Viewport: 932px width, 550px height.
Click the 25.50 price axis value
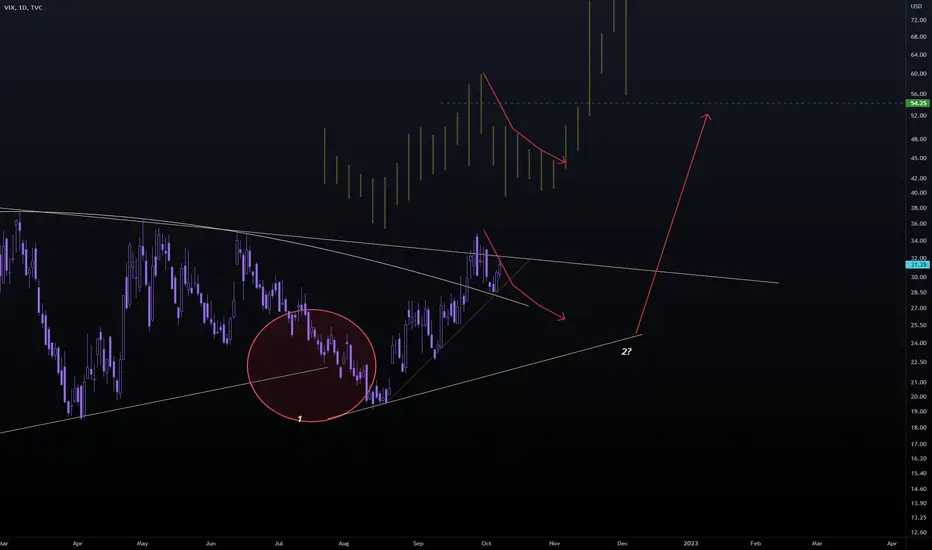pyautogui.click(x=918, y=325)
